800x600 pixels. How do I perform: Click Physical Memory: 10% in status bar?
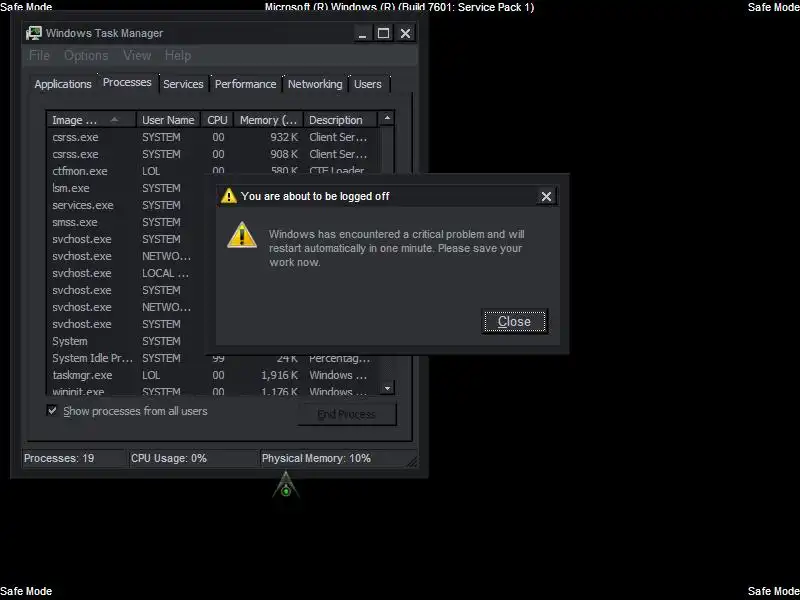(316, 458)
